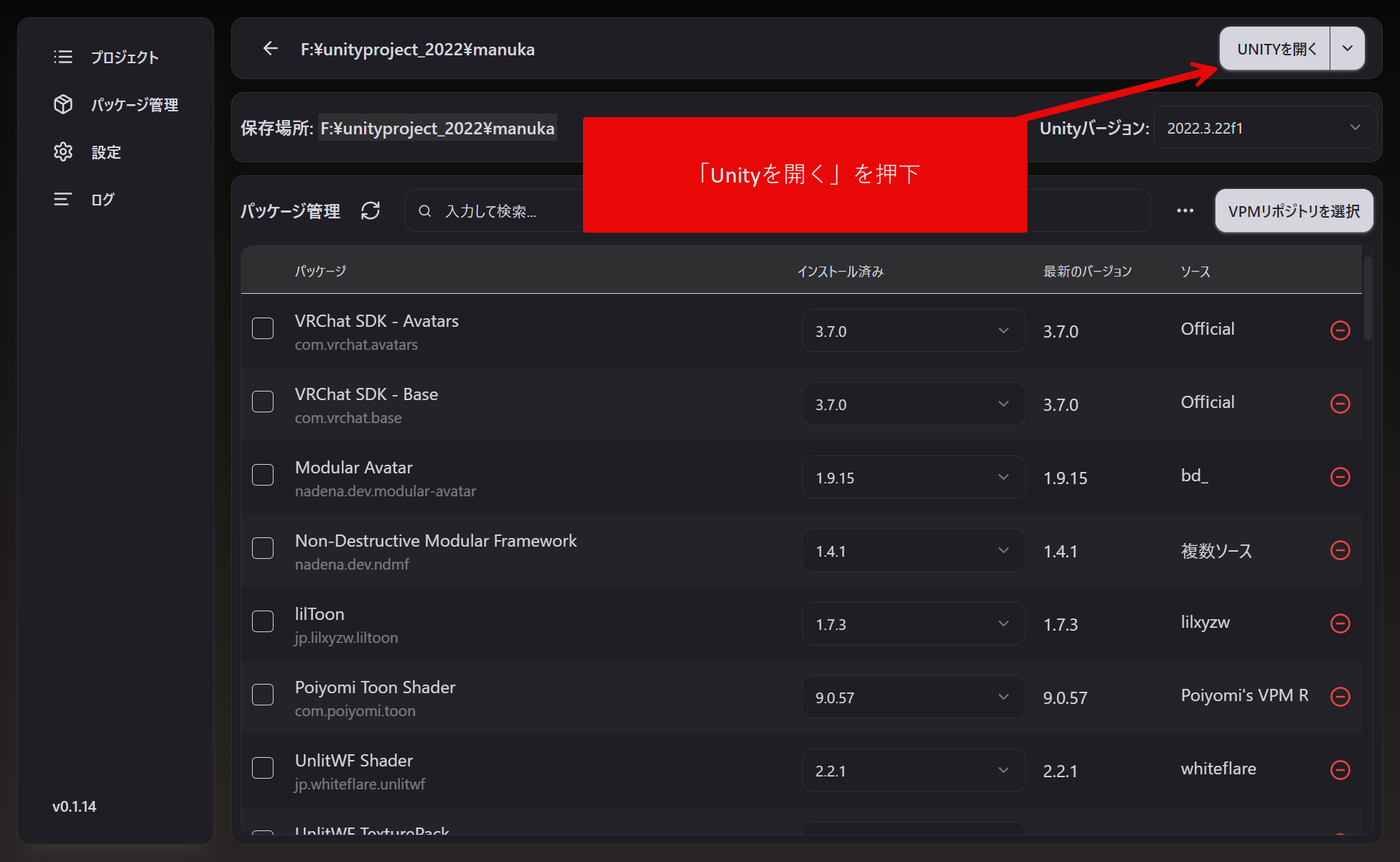Click the project list icon in sidebar
The width and height of the screenshot is (1400, 862).
pos(63,57)
